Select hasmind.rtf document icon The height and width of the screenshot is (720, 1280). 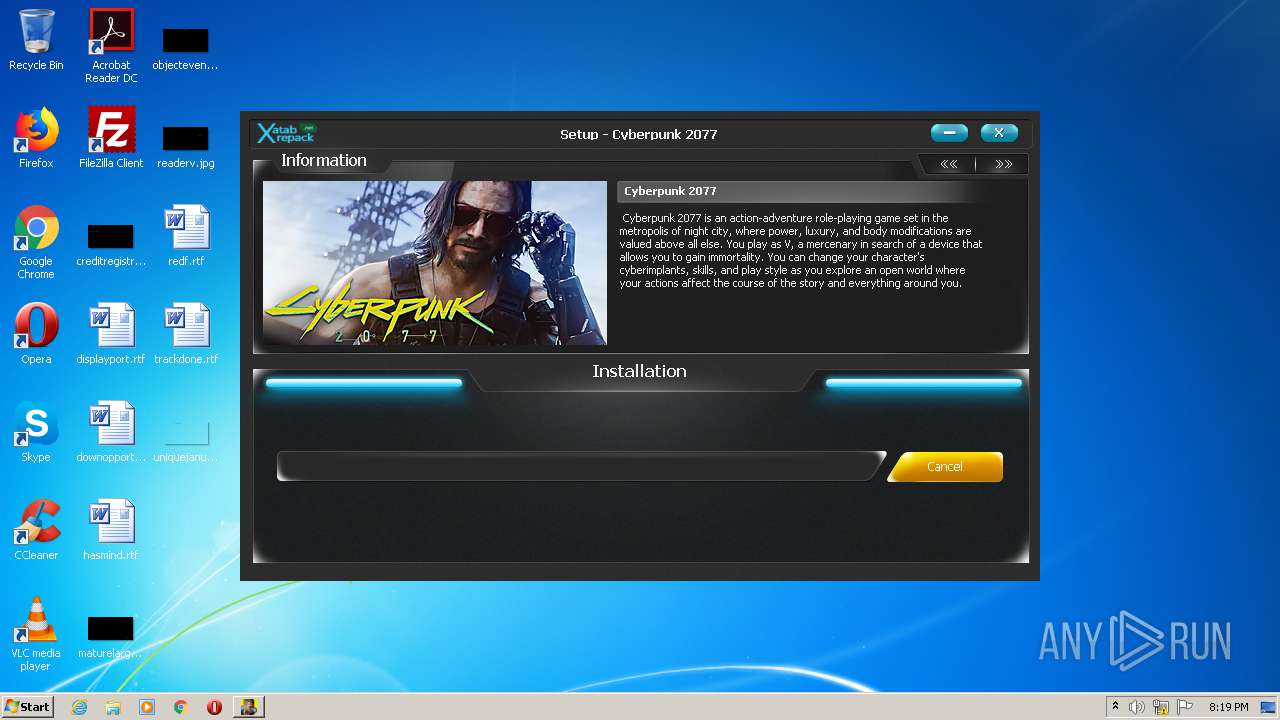pyautogui.click(x=111, y=530)
